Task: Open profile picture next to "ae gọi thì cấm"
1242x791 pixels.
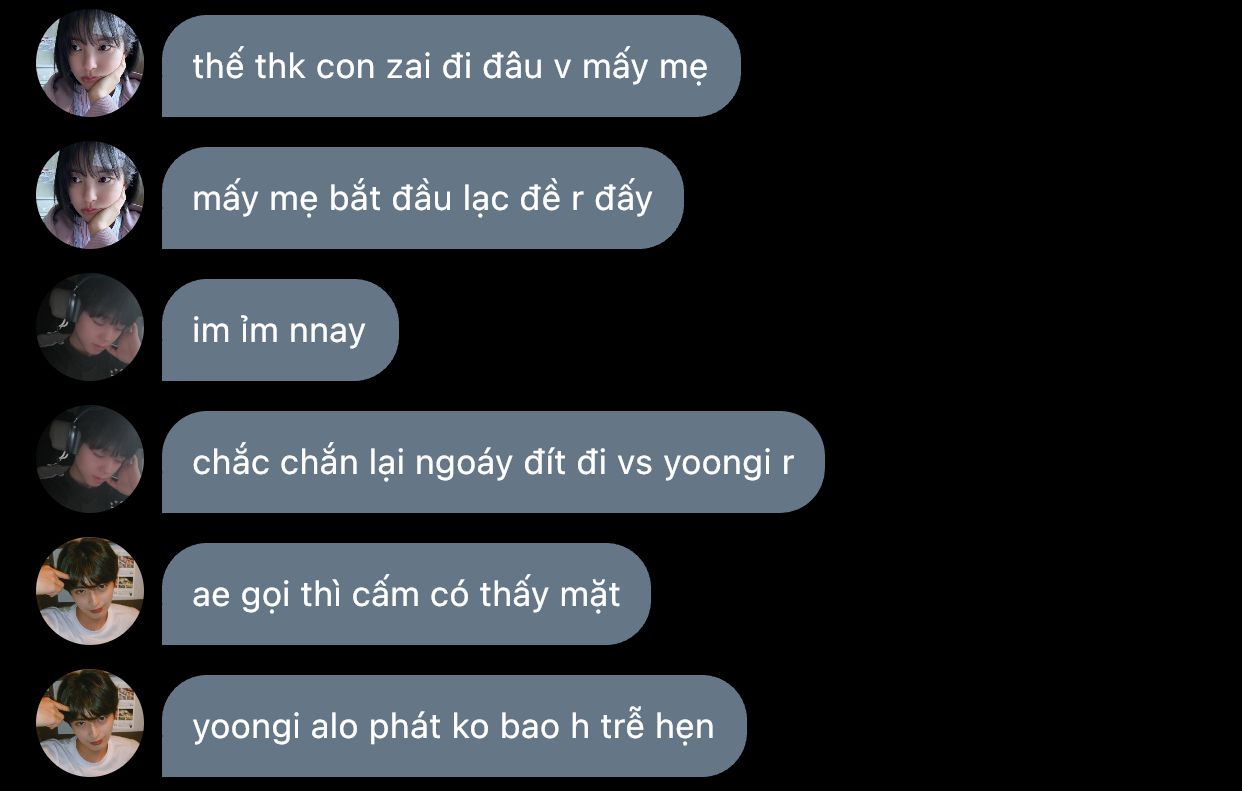Action: 90,591
